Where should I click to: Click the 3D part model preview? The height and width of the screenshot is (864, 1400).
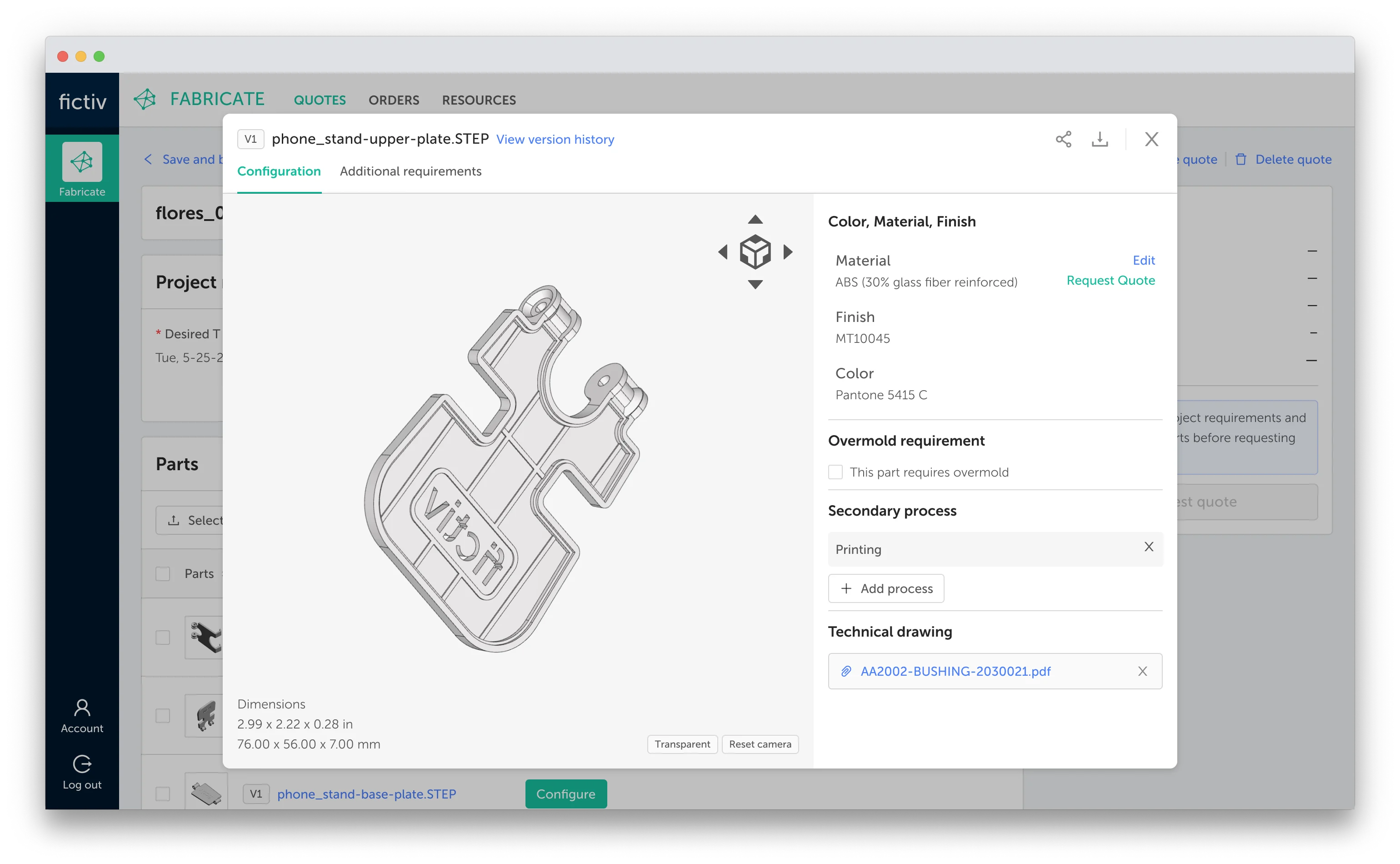(x=505, y=468)
